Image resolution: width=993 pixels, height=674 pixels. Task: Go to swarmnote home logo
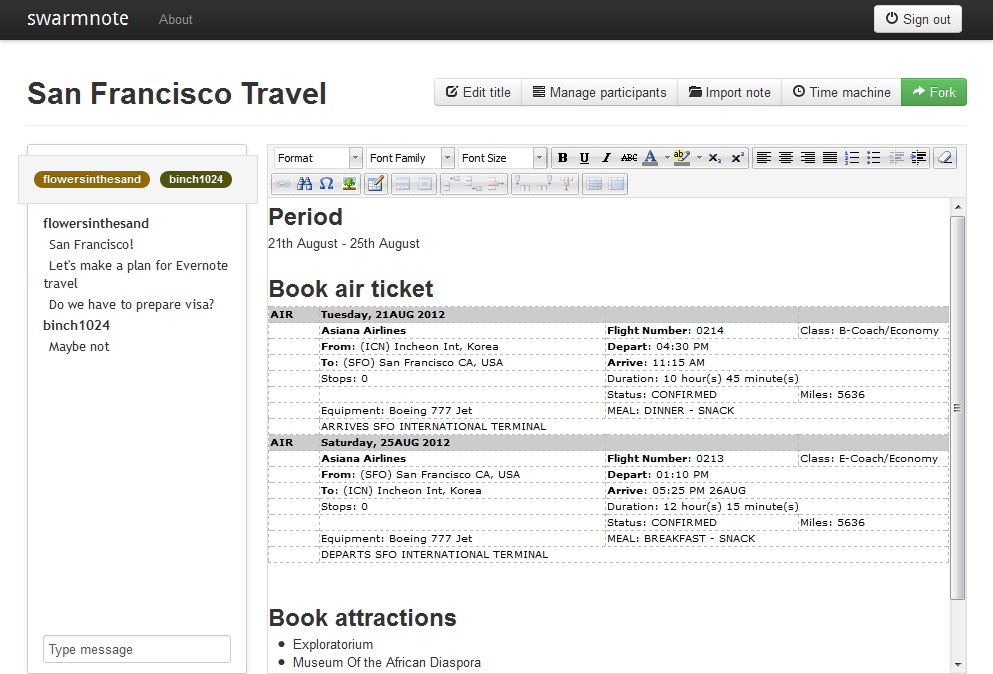click(78, 18)
